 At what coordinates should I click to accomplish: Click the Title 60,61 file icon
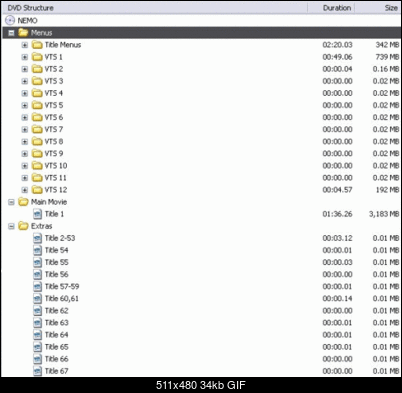click(38, 298)
